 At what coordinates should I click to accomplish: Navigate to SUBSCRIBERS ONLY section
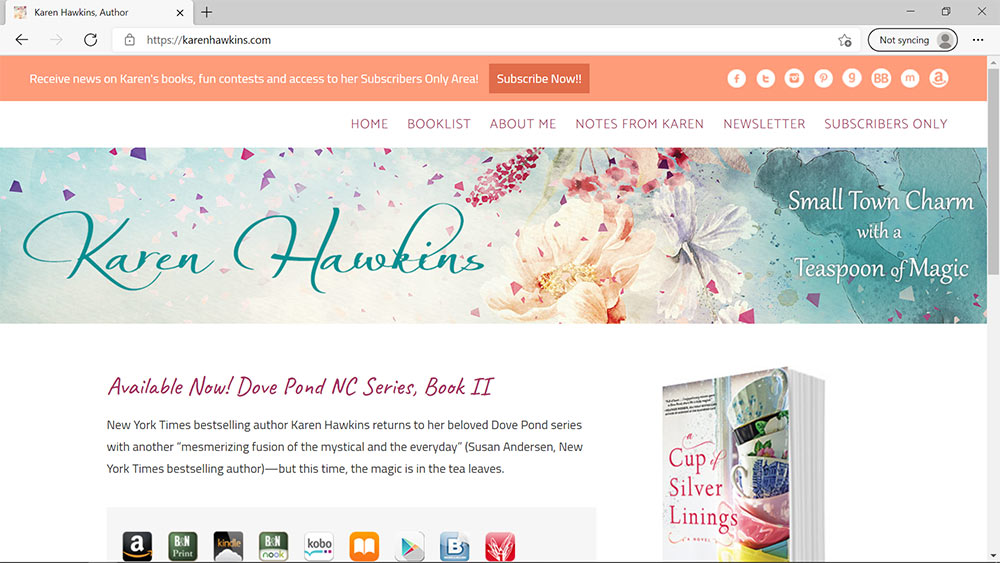point(885,124)
